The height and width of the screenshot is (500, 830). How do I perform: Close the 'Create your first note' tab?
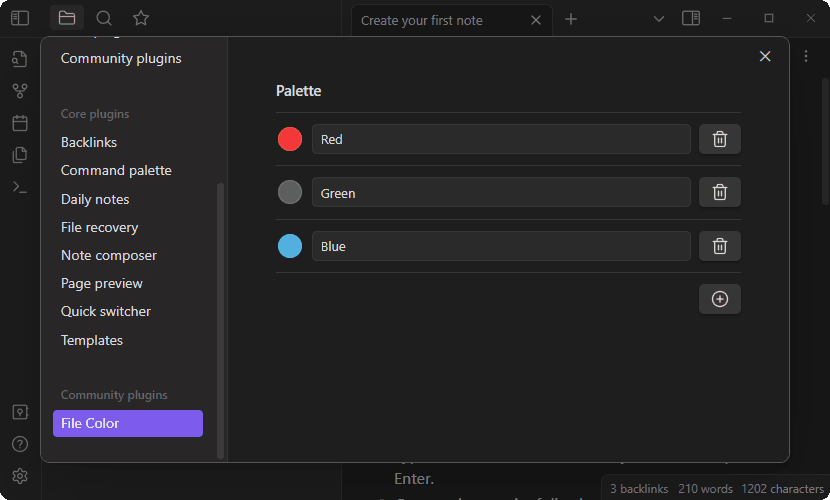pos(536,20)
